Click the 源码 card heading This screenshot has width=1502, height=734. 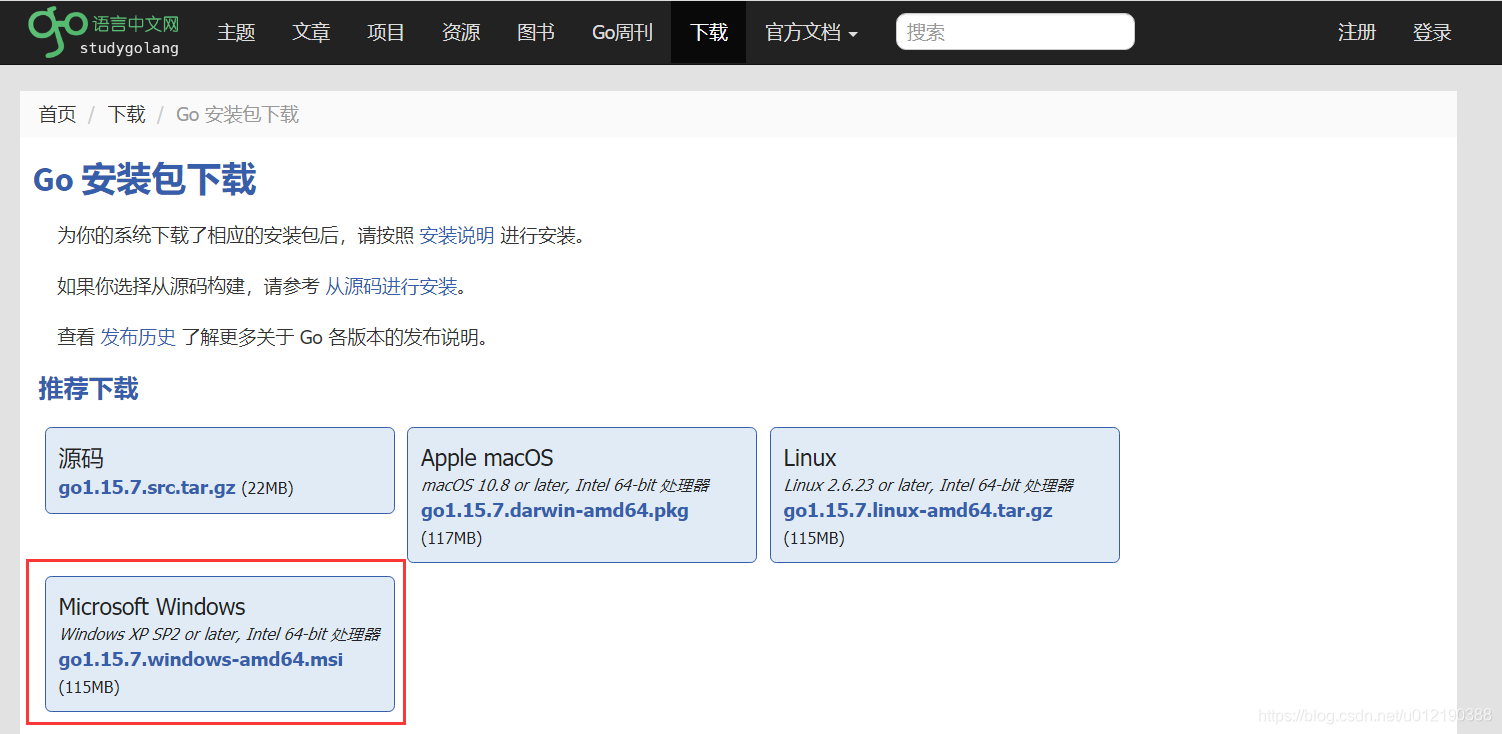[x=81, y=458]
